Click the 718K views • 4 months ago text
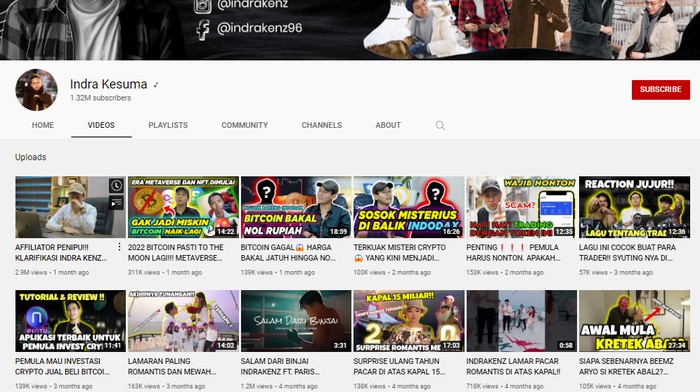Image resolution: width=700 pixels, height=392 pixels. click(505, 386)
